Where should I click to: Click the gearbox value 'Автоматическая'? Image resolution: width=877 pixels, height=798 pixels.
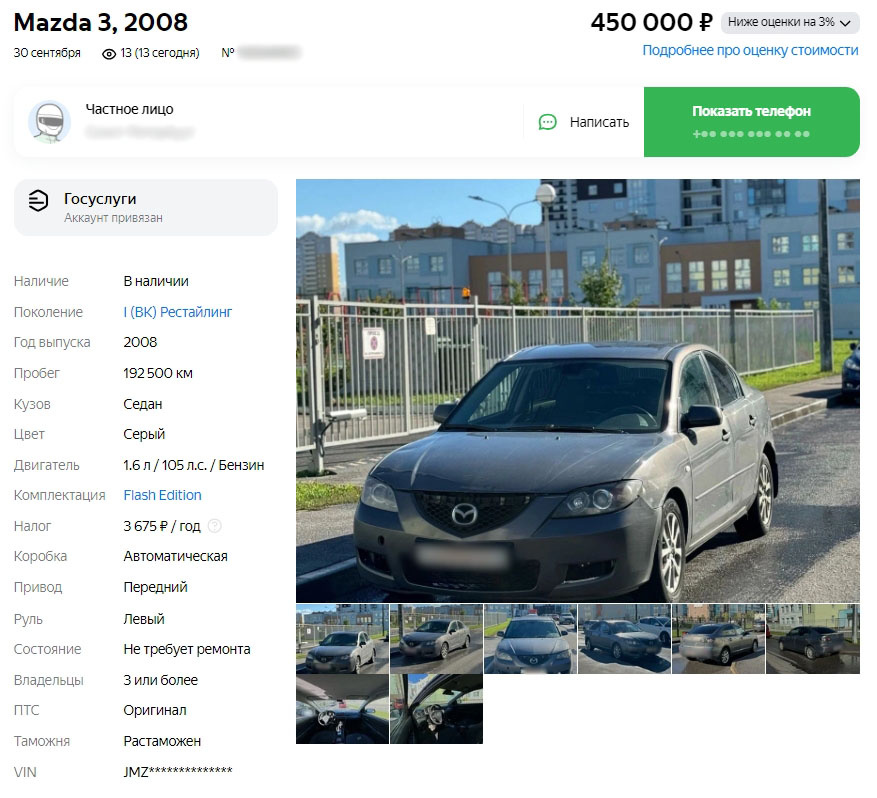(175, 556)
